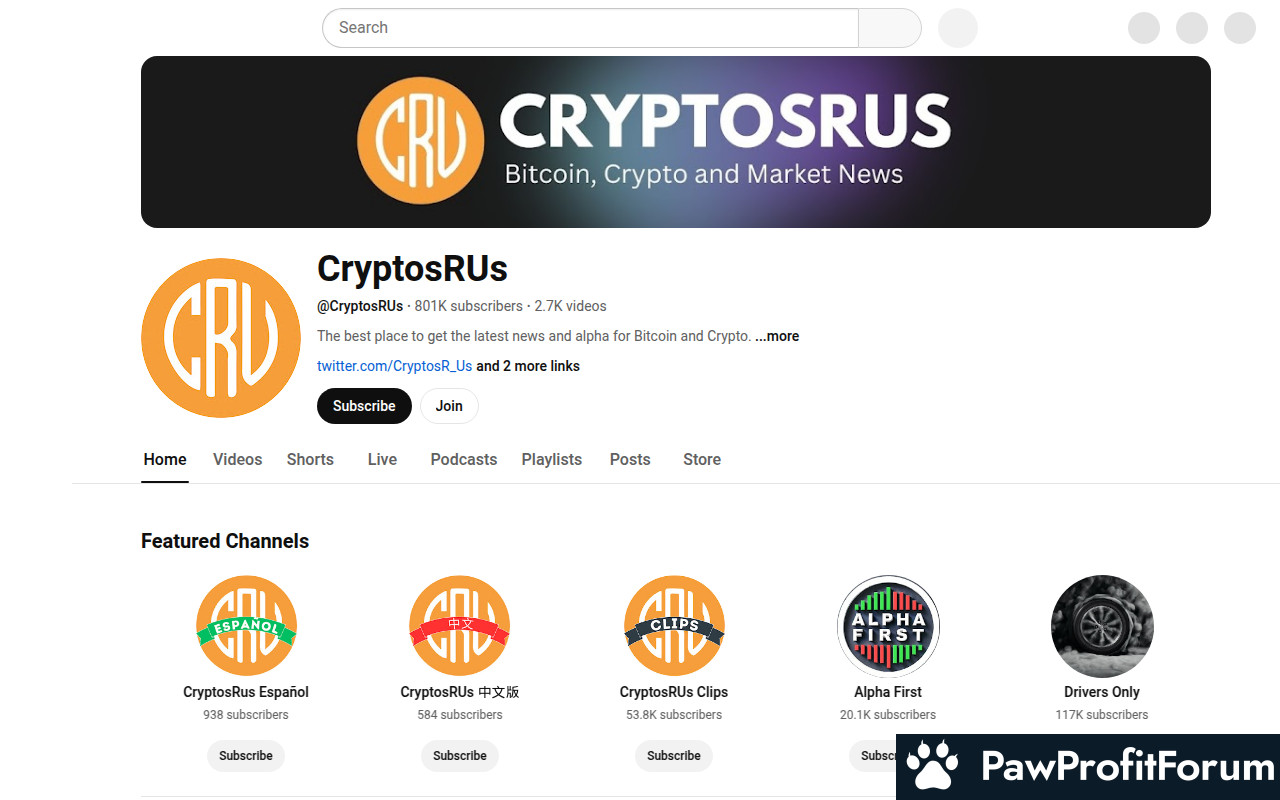The width and height of the screenshot is (1280, 800).
Task: Focus the Search input field
Action: pos(590,28)
